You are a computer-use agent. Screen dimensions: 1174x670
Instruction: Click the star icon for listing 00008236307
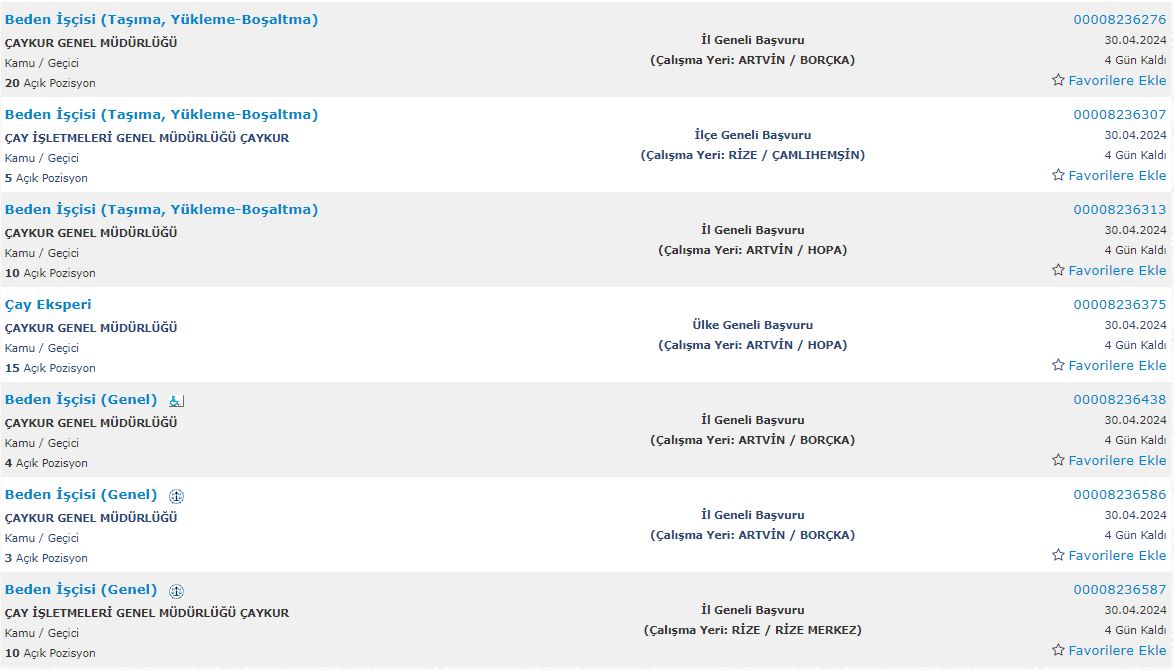coord(1058,175)
